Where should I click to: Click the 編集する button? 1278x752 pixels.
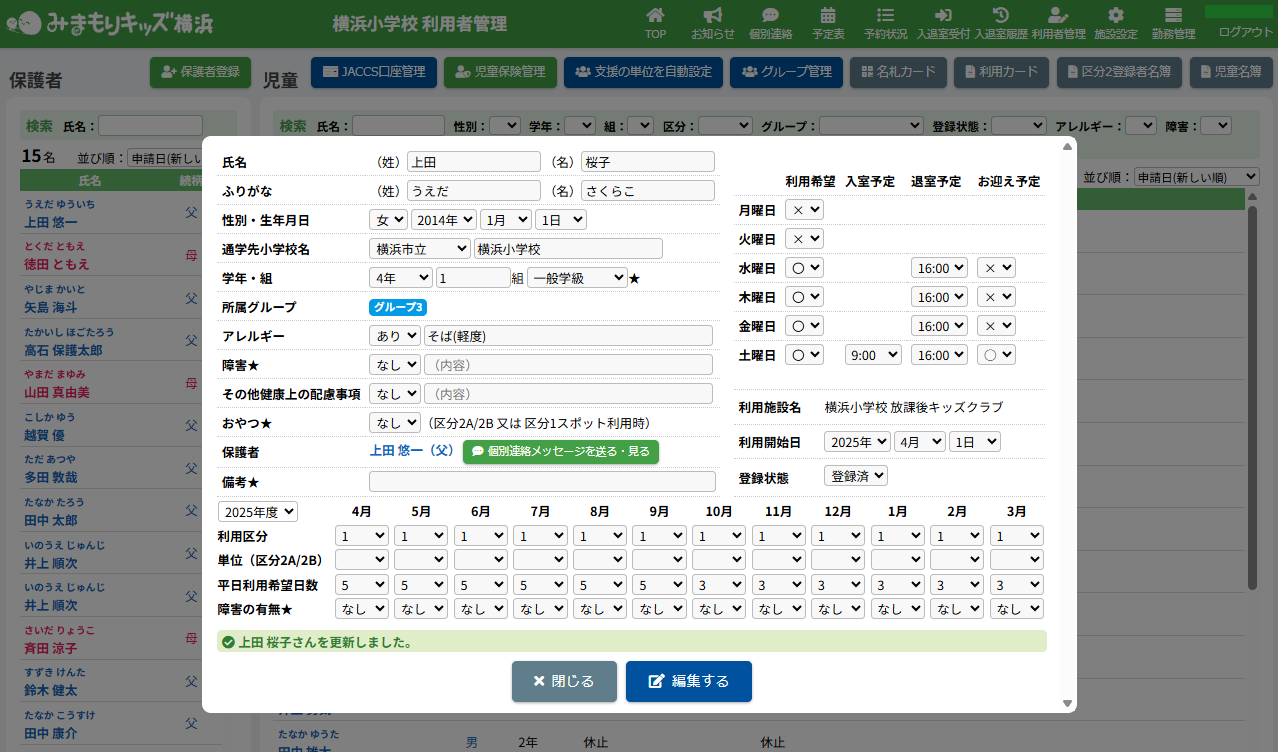tap(688, 681)
